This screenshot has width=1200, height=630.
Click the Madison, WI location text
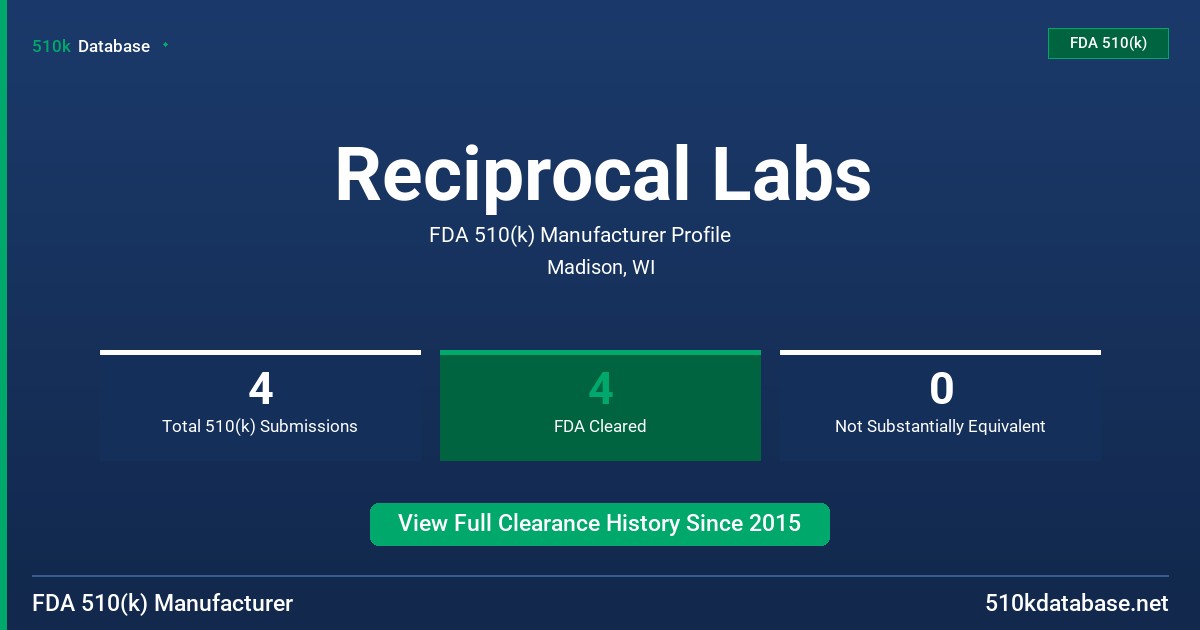pos(601,268)
